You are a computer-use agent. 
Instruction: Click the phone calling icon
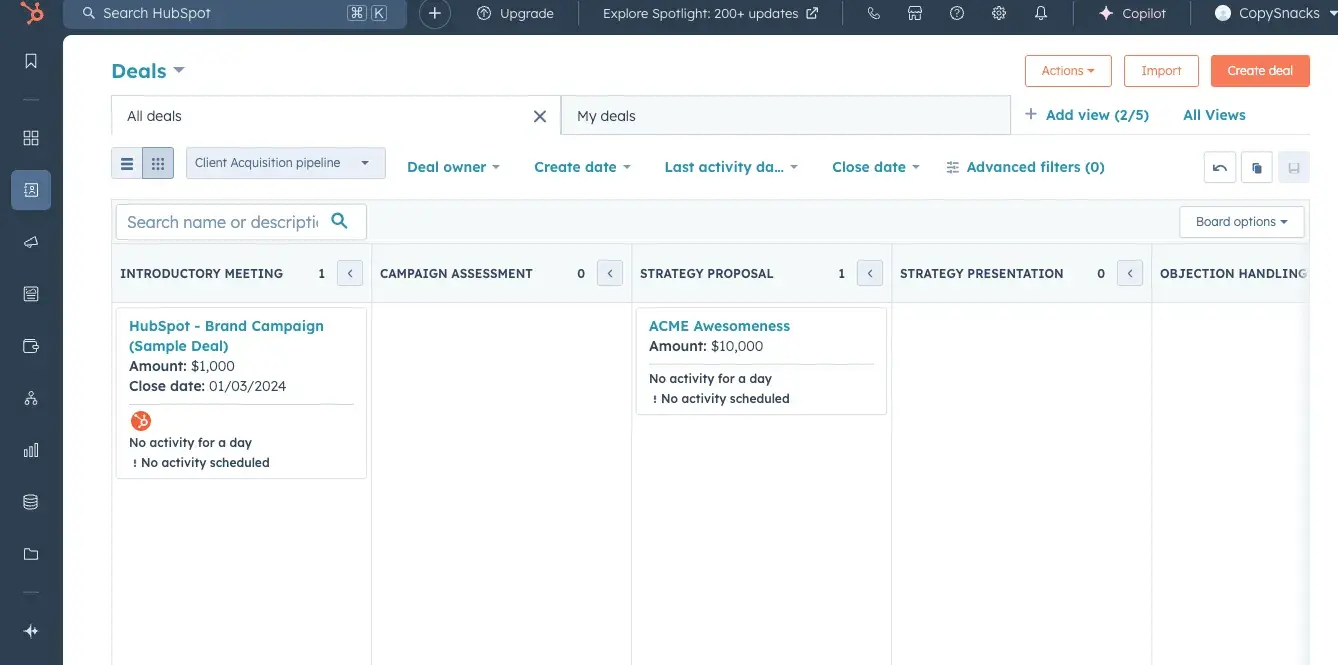[873, 14]
